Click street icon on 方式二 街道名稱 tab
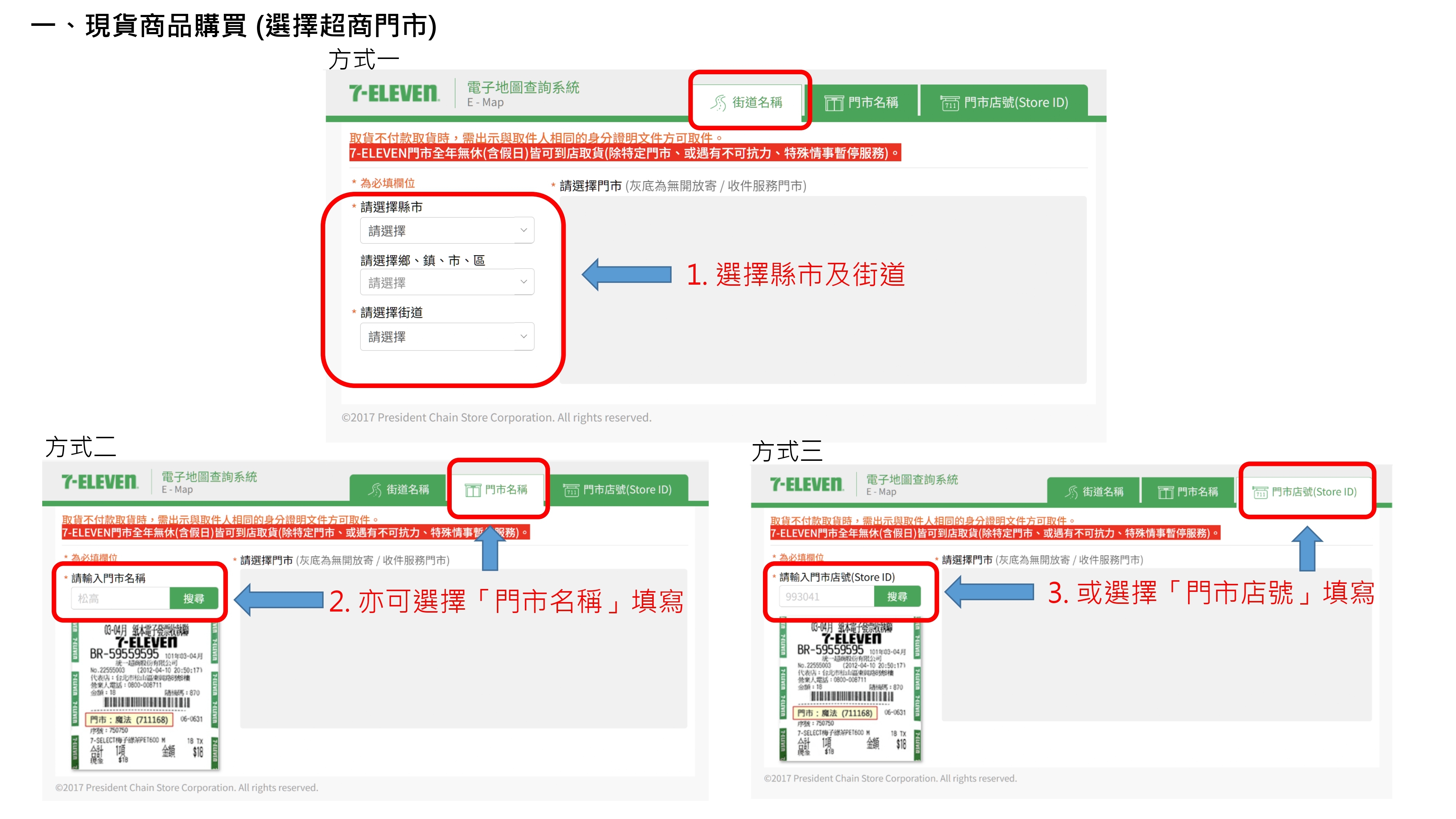Image resolution: width=1456 pixels, height=819 pixels. [375, 490]
